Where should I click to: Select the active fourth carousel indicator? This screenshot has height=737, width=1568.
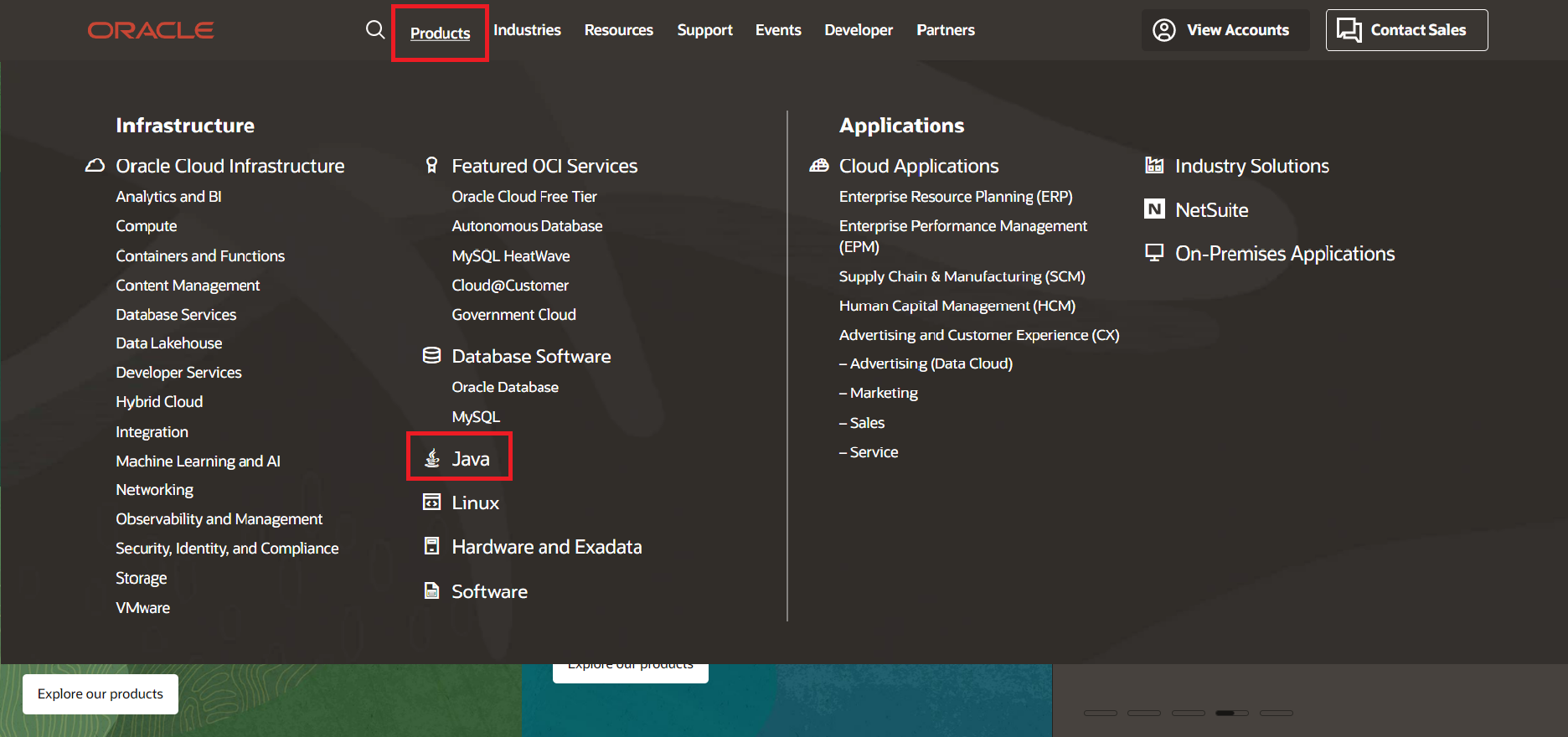pyautogui.click(x=1232, y=714)
